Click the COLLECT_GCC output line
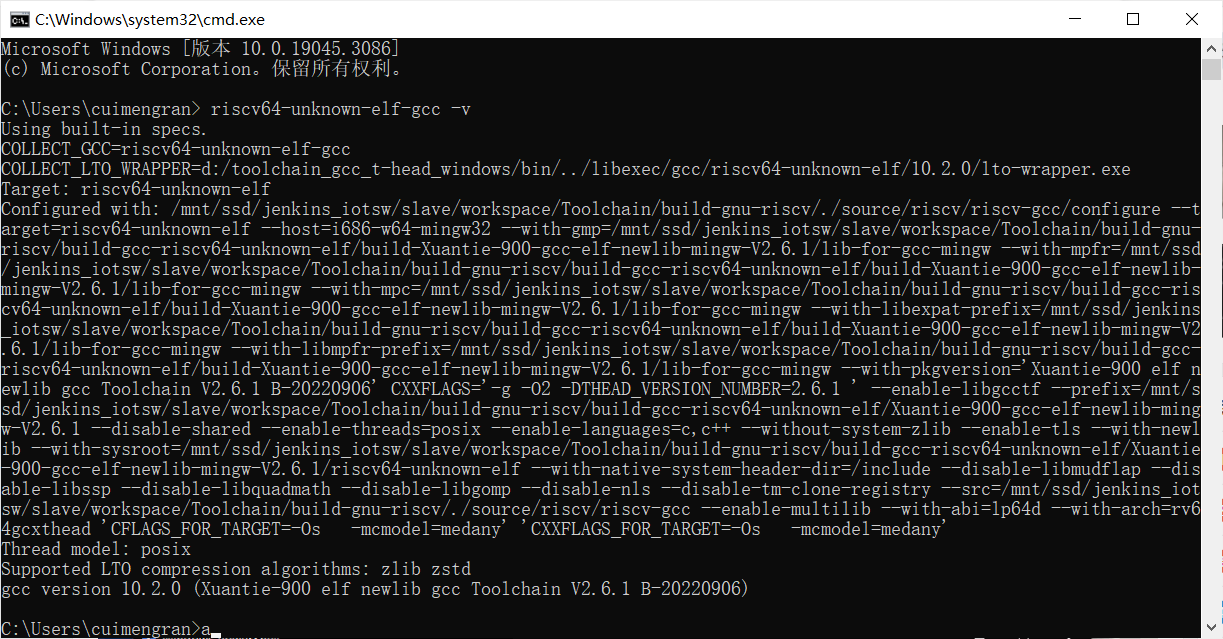1223x639 pixels. coord(176,149)
